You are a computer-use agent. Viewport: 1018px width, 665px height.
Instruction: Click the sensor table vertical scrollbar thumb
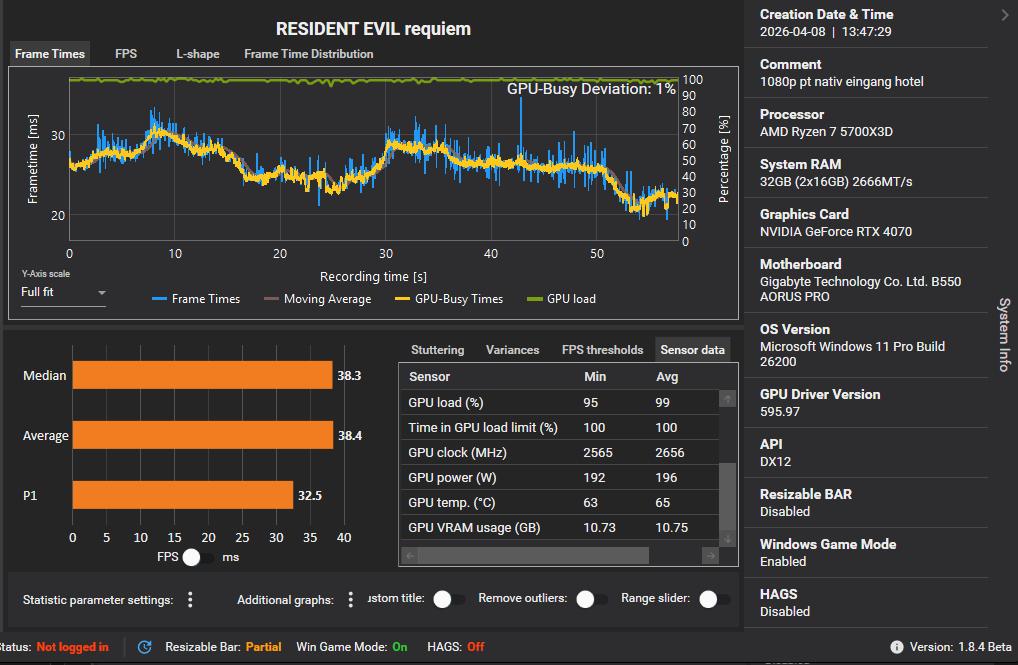[x=727, y=496]
